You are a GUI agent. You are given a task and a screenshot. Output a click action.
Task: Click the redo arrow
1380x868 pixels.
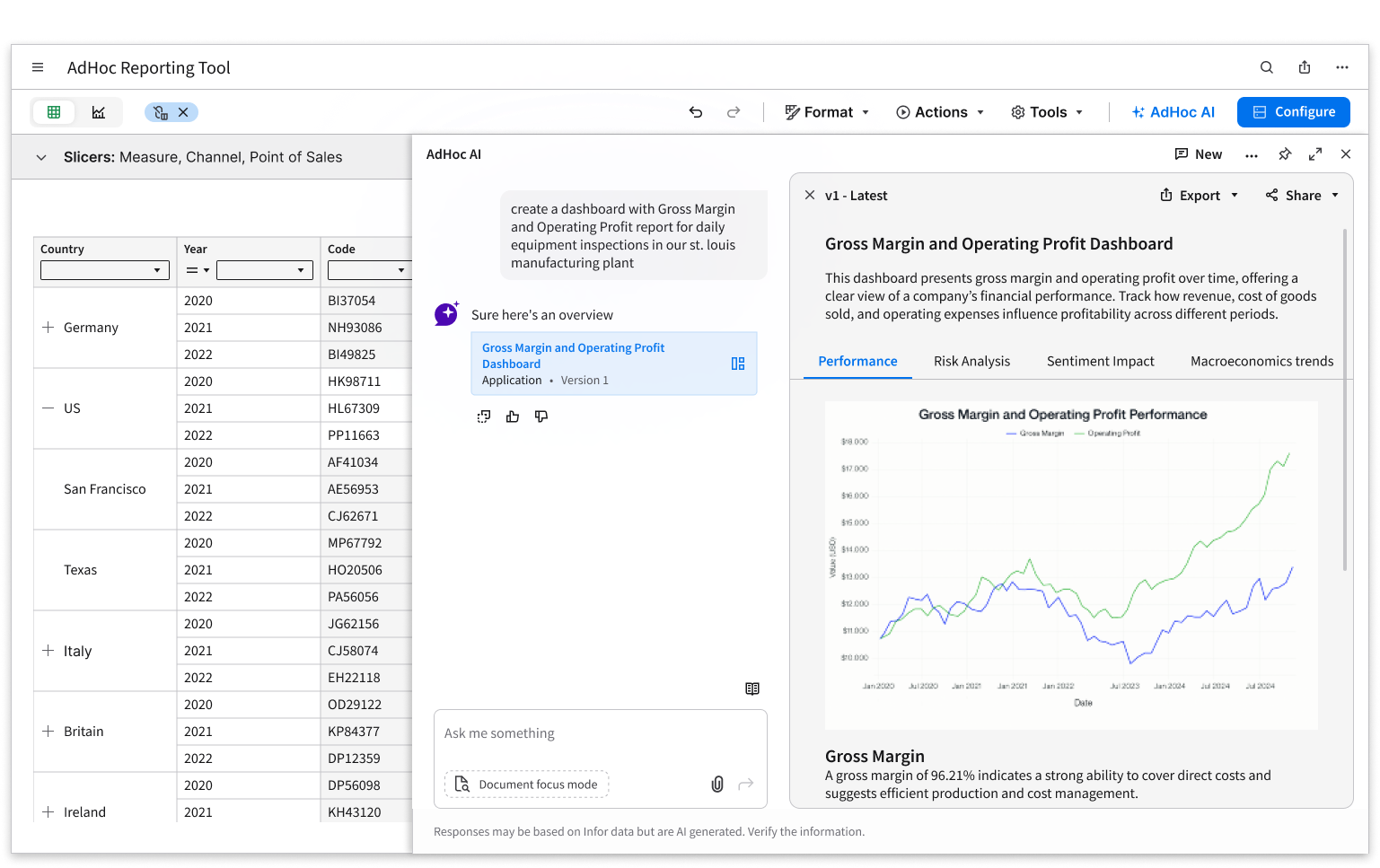tap(734, 112)
